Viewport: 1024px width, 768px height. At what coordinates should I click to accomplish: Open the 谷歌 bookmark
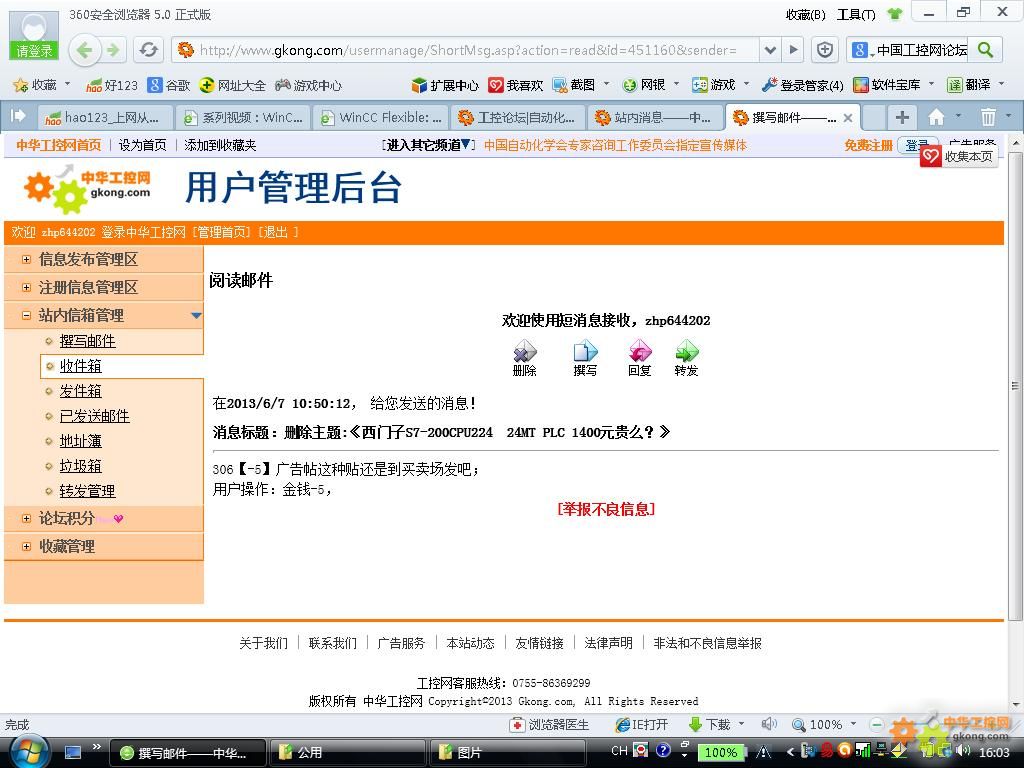[168, 85]
